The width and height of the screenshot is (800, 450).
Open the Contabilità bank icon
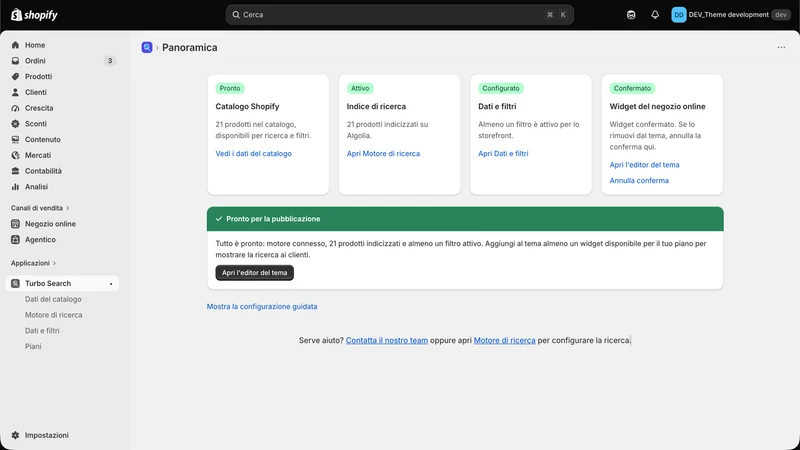(x=15, y=171)
